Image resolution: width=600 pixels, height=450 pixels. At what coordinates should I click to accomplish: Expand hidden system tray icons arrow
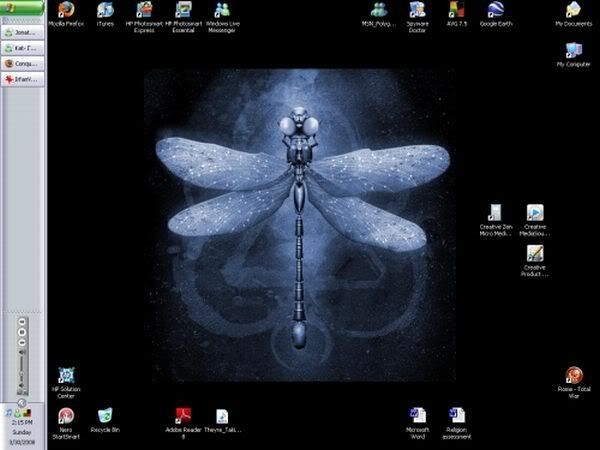point(22,402)
